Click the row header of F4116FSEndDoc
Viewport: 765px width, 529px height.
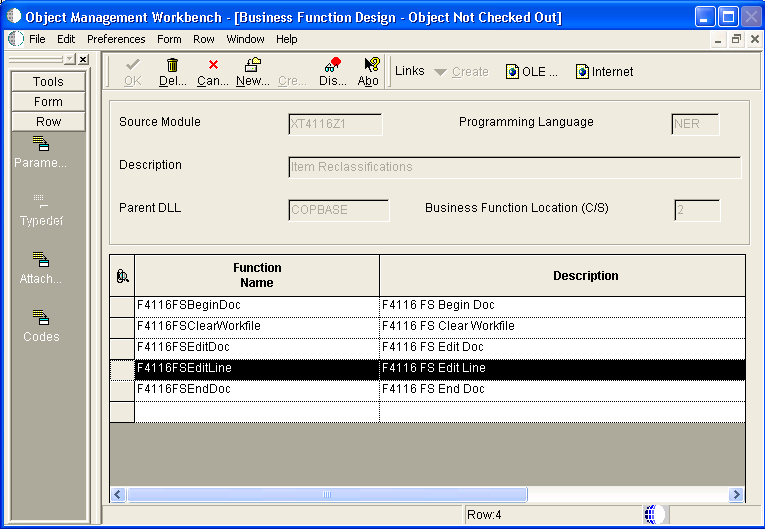(x=122, y=390)
